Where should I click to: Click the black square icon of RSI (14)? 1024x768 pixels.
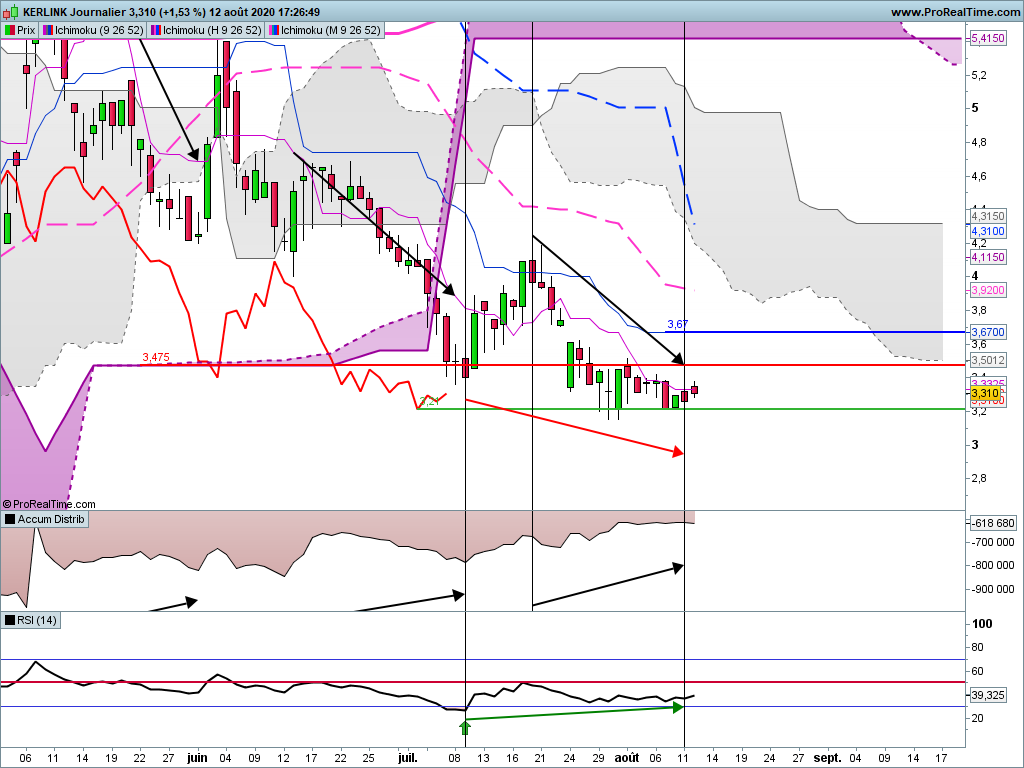pos(10,620)
